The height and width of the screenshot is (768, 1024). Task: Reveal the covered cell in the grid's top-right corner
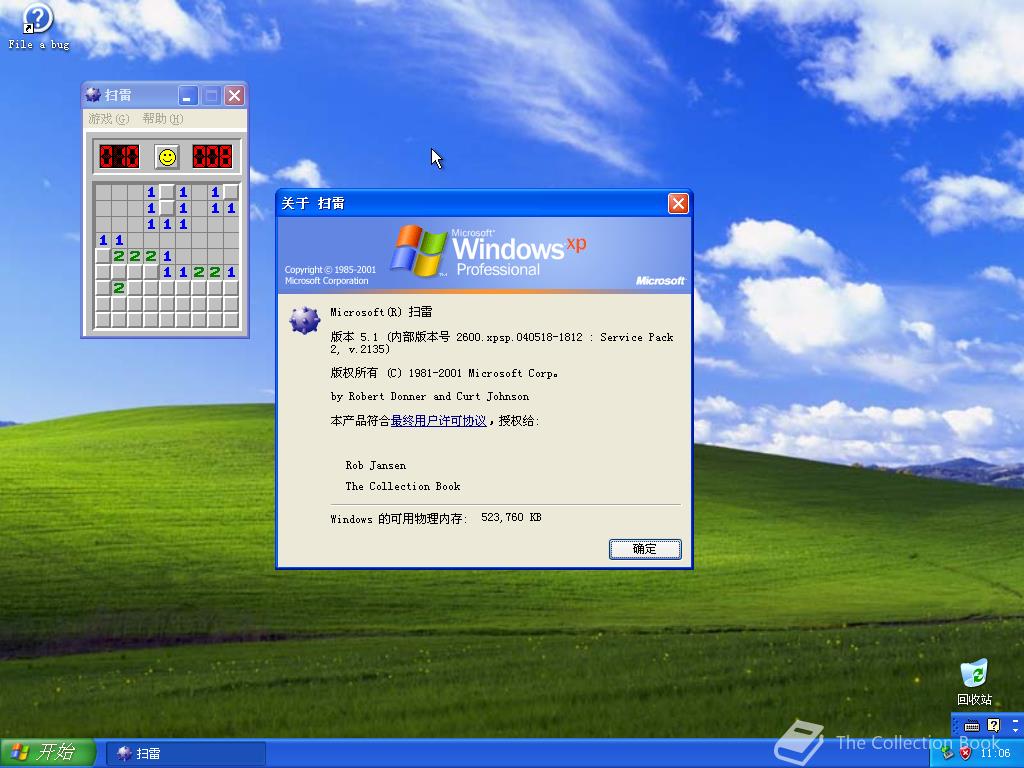coord(231,192)
